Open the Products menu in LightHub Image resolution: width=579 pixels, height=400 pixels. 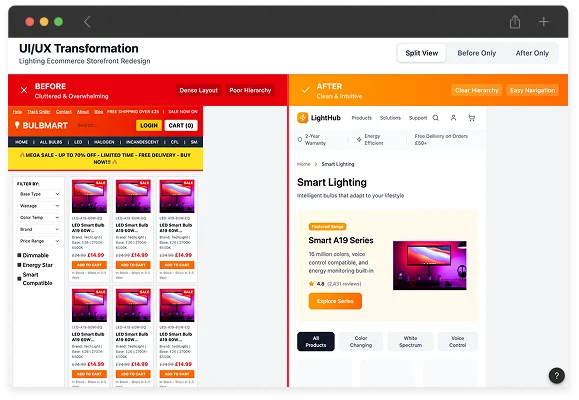362,118
